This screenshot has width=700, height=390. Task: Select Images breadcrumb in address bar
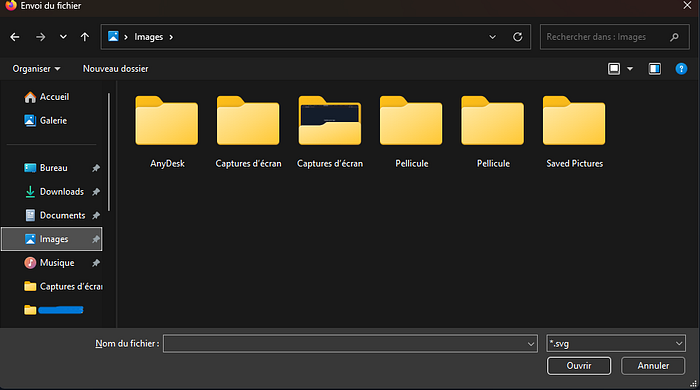point(149,37)
